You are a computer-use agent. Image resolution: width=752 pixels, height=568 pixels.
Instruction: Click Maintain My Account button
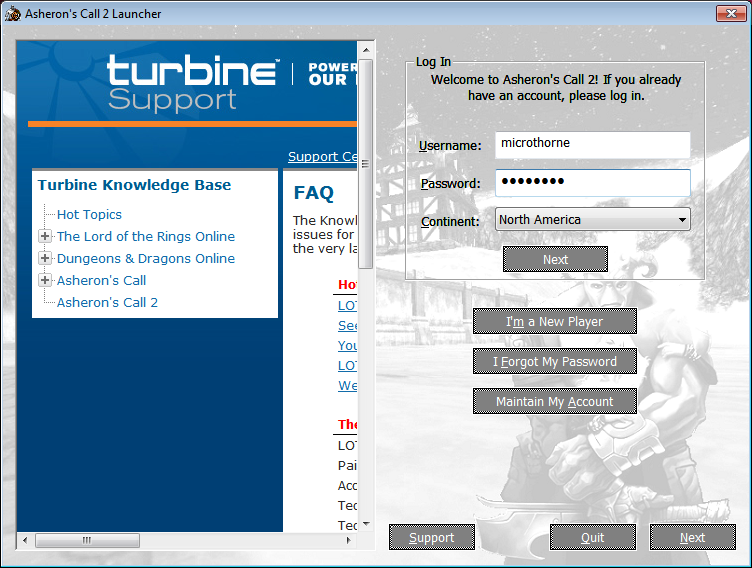(555, 401)
